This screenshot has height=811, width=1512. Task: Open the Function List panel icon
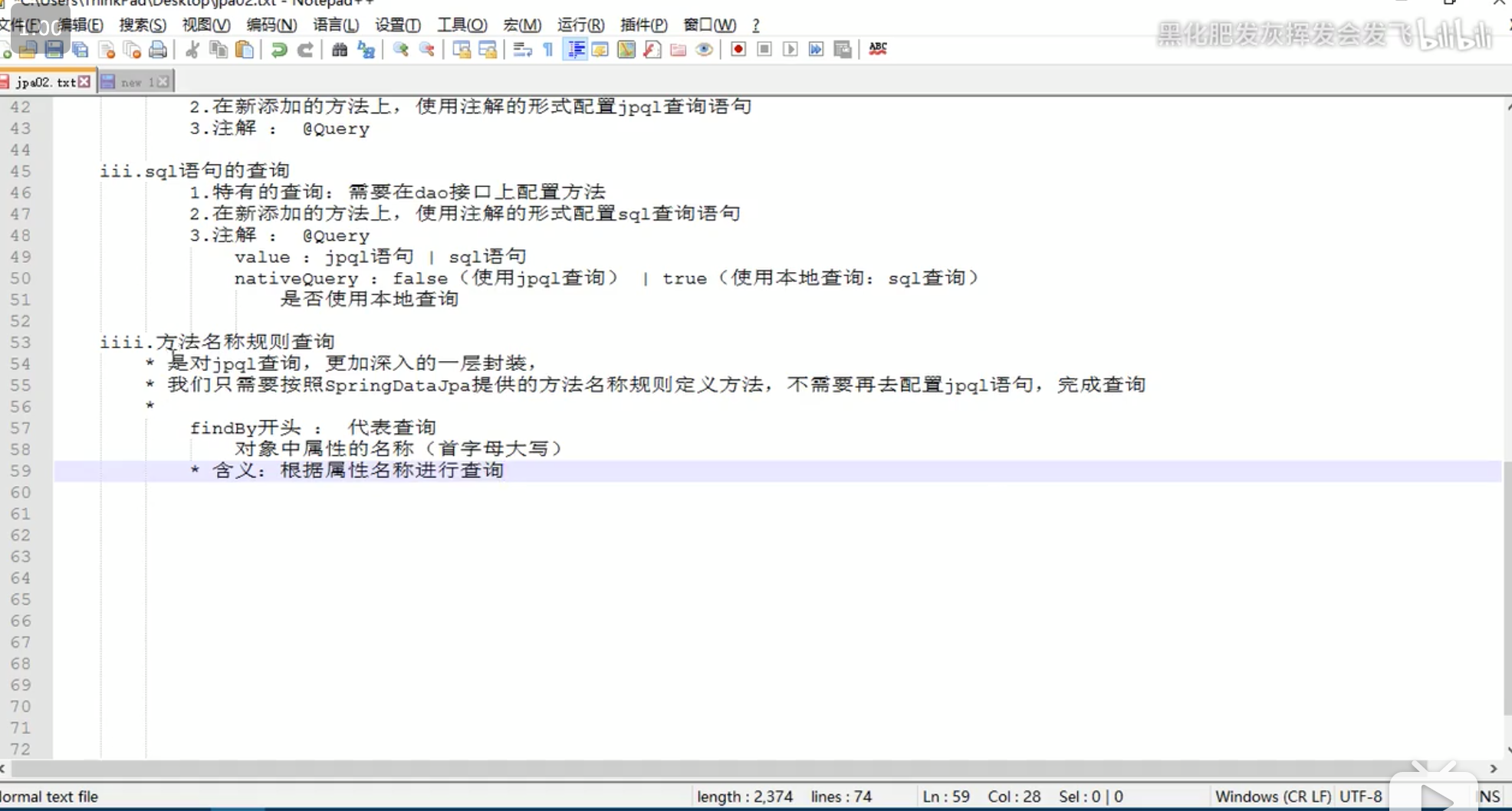652,50
